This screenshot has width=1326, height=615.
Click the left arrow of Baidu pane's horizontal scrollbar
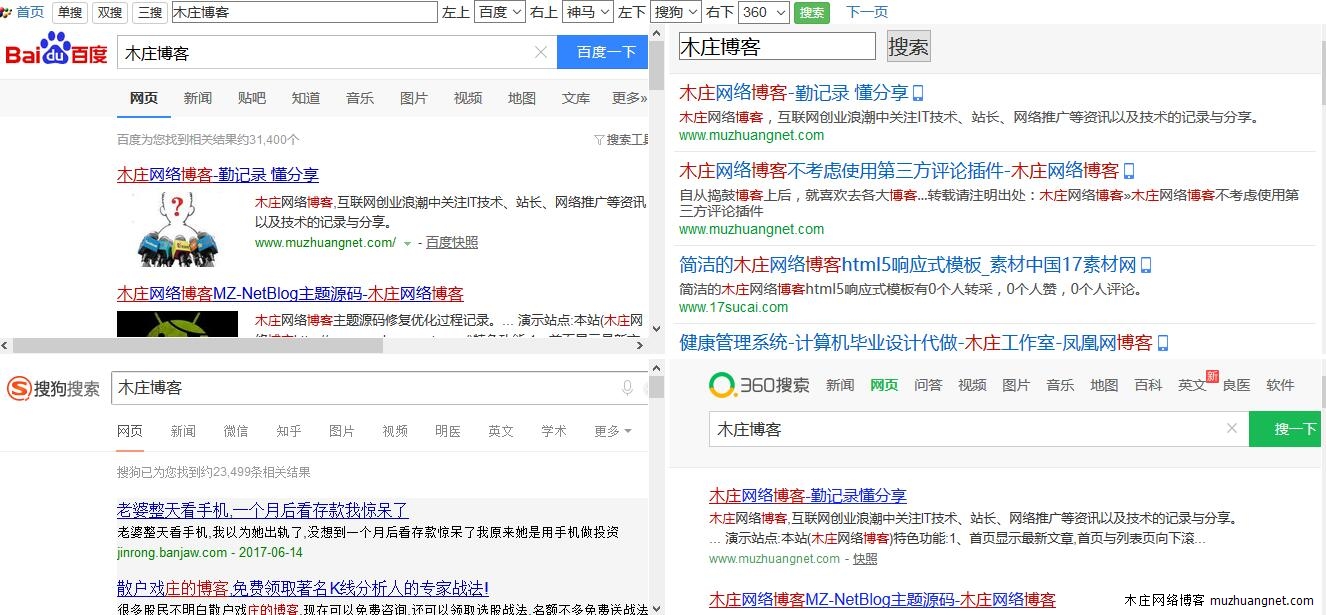6,345
